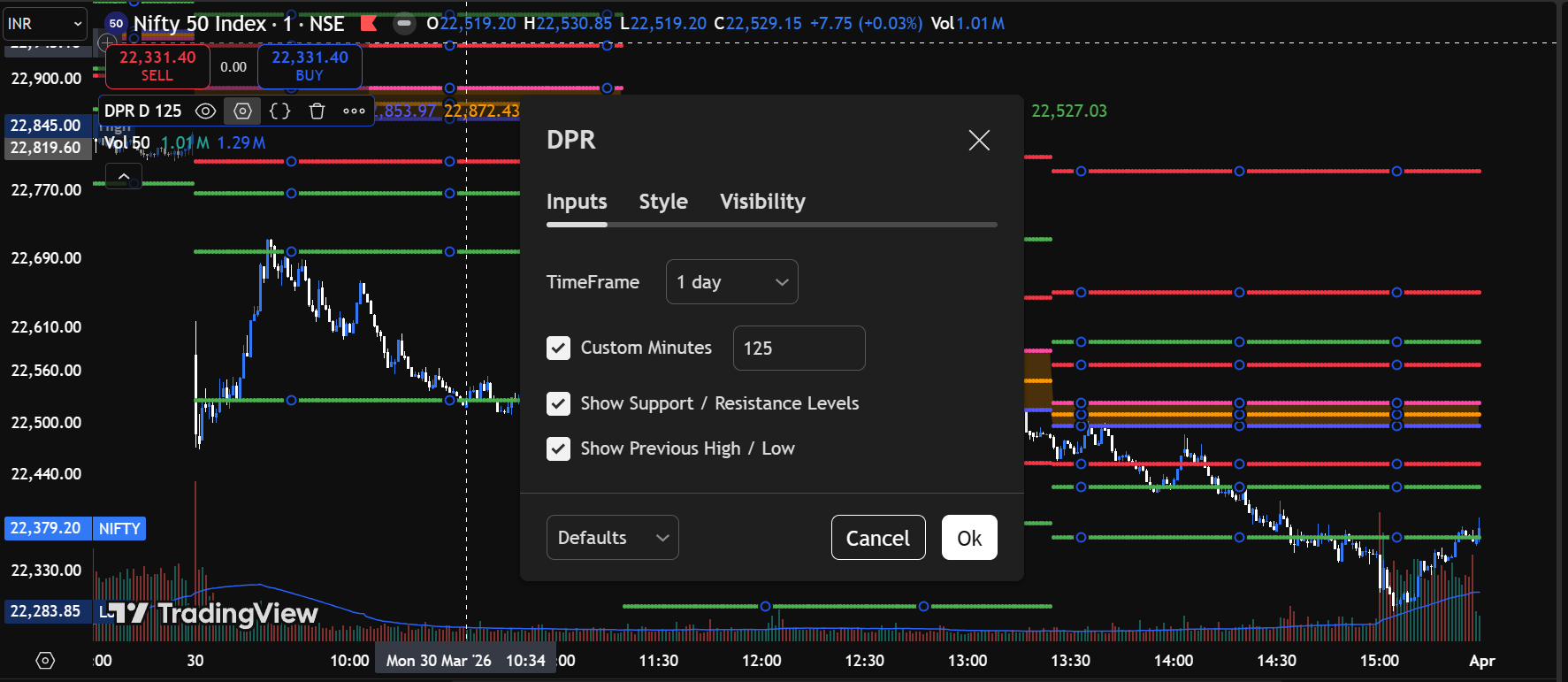Click 22,819.60 gray price label

[46, 148]
